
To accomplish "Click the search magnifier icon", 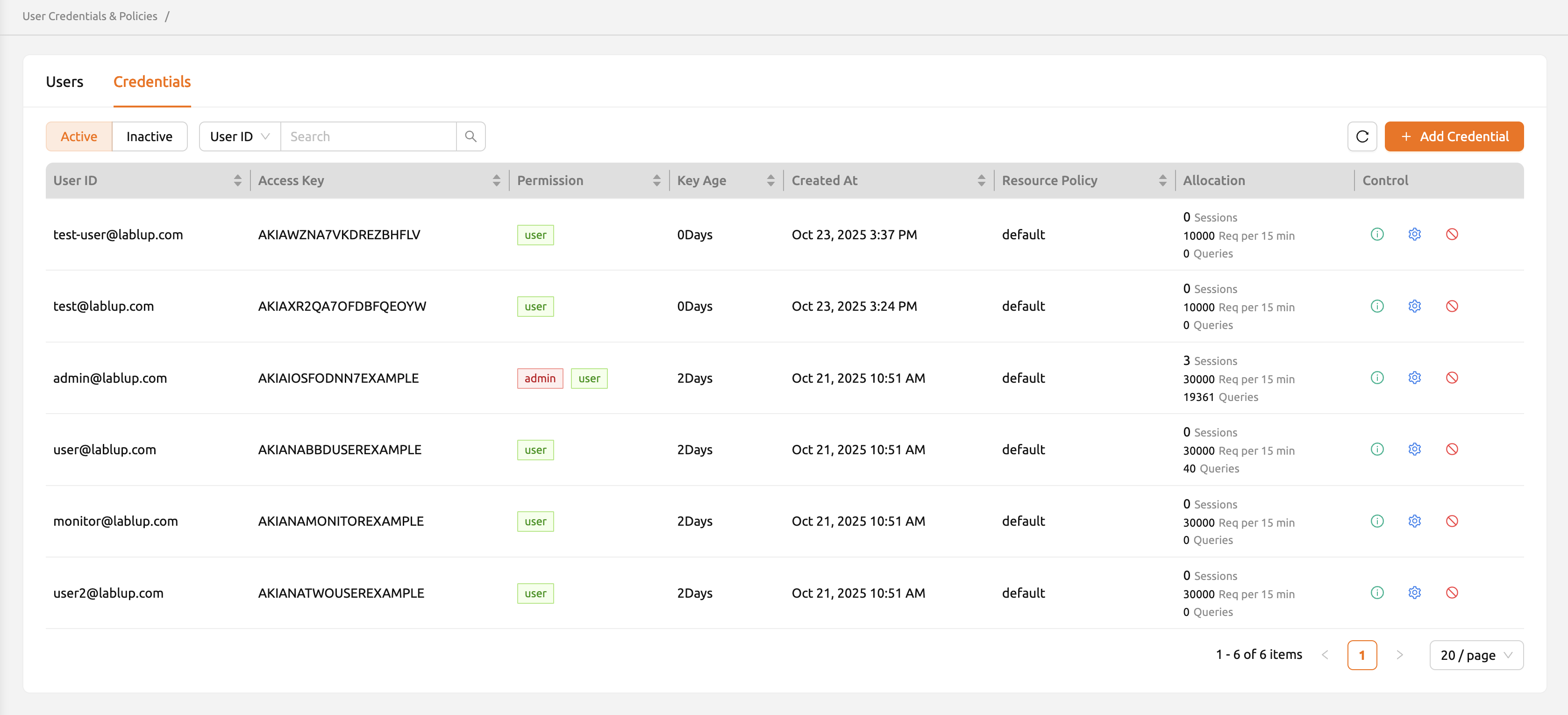I will click(470, 136).
